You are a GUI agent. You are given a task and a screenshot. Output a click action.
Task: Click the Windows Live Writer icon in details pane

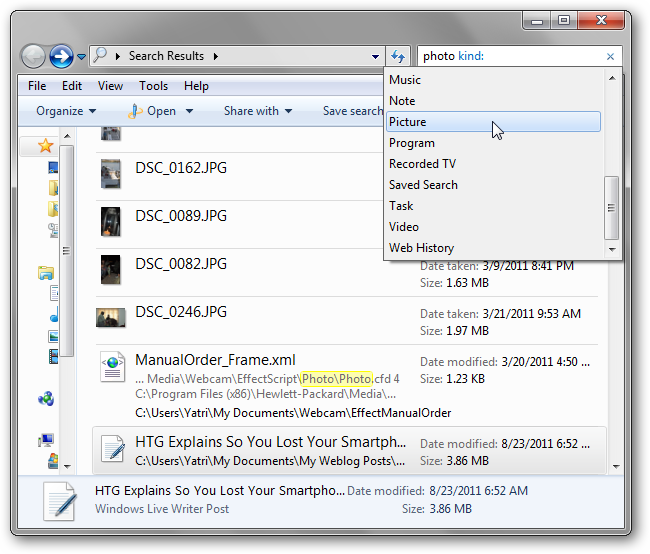(x=61, y=501)
